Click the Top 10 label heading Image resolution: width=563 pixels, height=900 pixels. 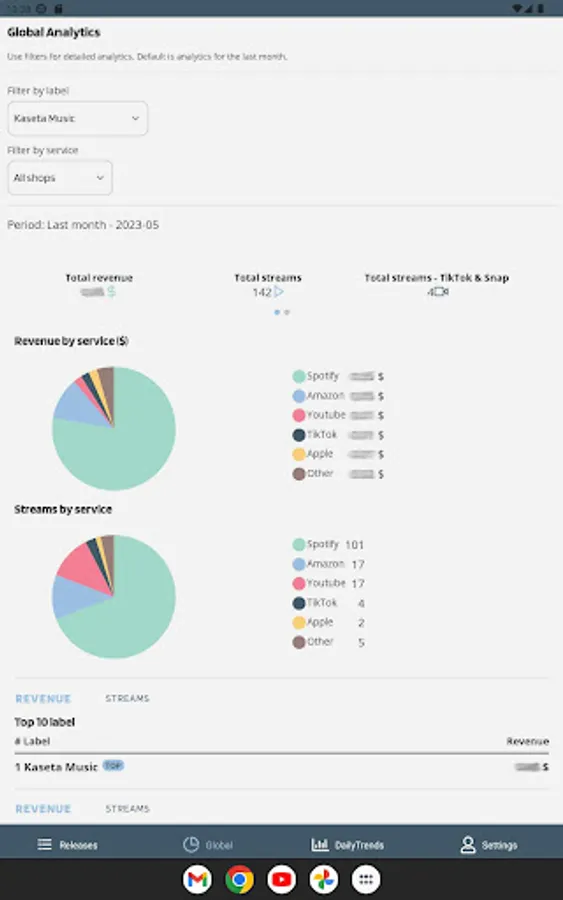pos(45,722)
